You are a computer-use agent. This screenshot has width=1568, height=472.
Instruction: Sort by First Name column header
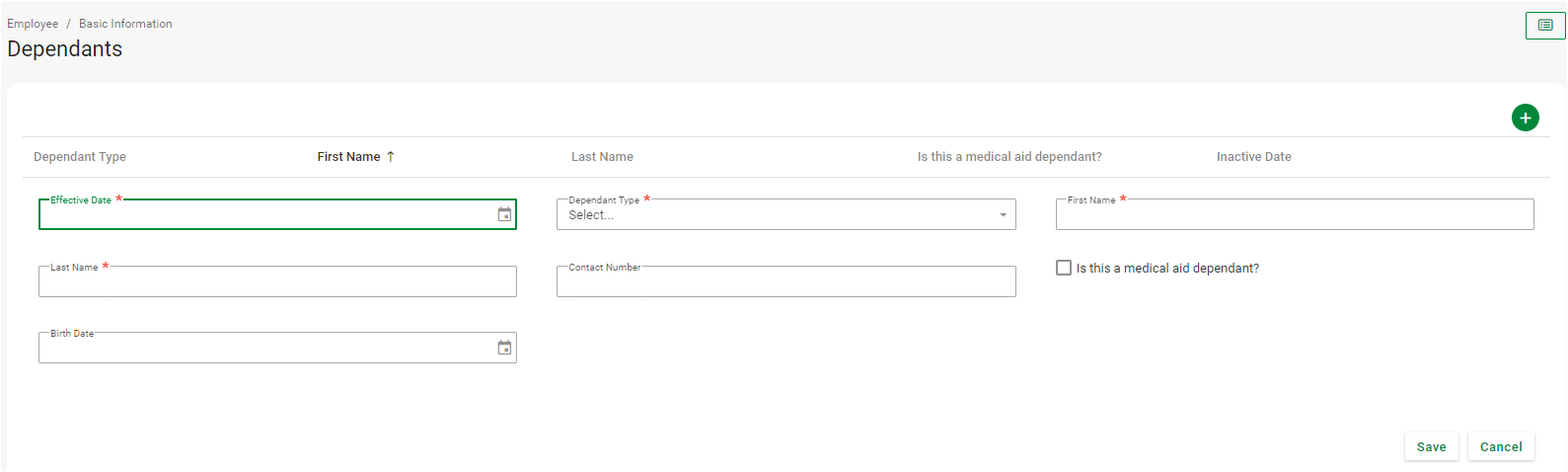coord(348,157)
